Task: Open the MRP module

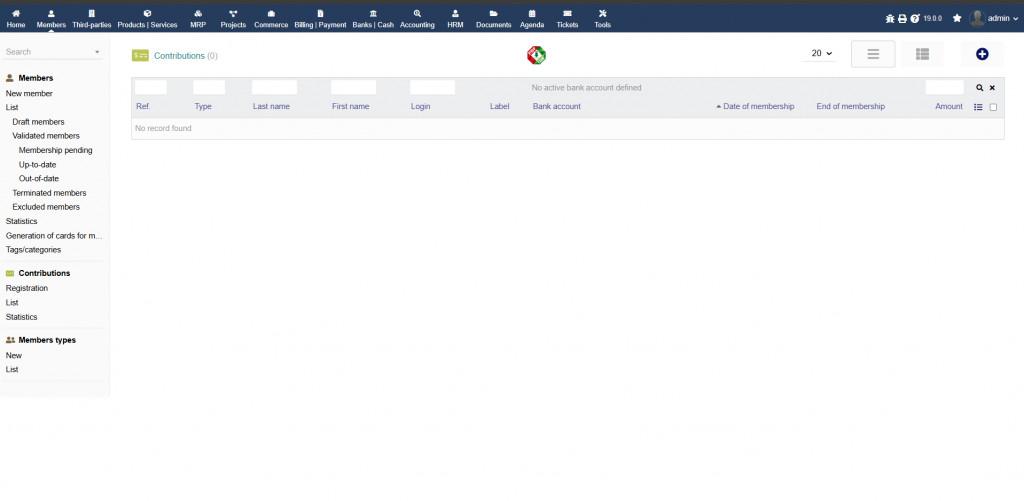Action: coord(198,19)
